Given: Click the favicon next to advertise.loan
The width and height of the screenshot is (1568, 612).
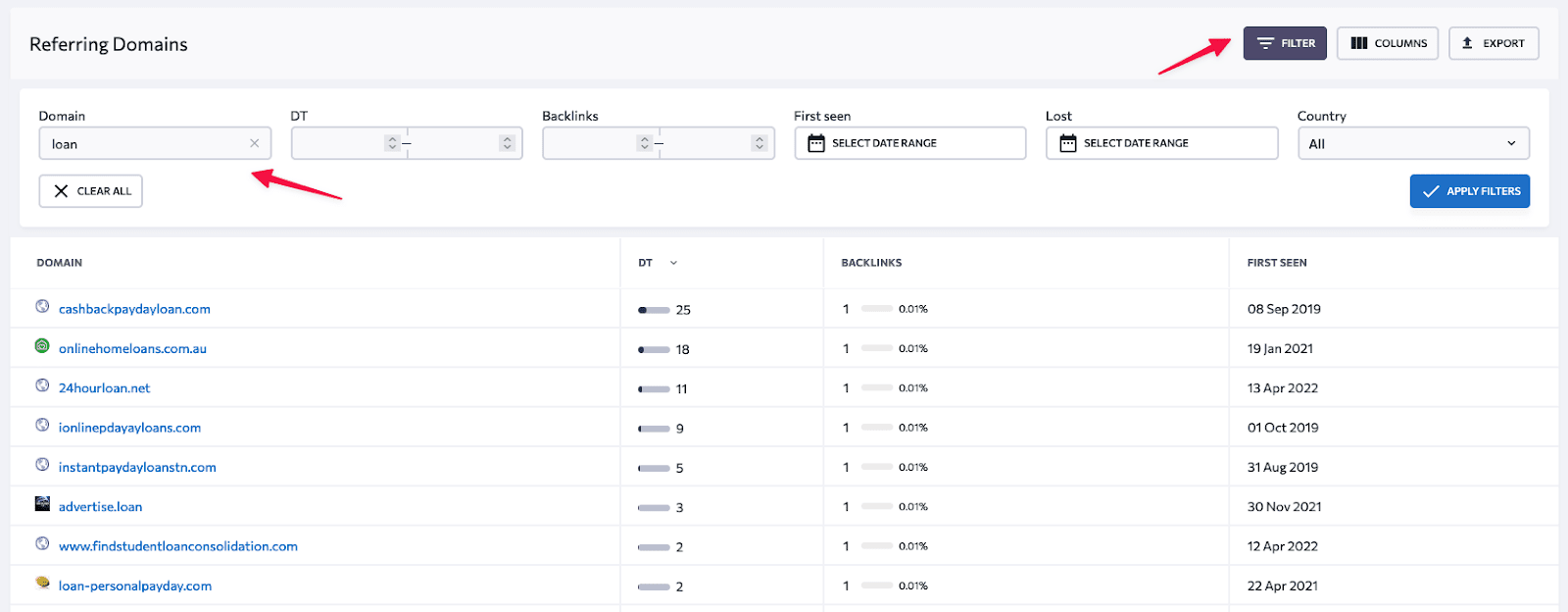Looking at the screenshot, I should click(x=42, y=504).
